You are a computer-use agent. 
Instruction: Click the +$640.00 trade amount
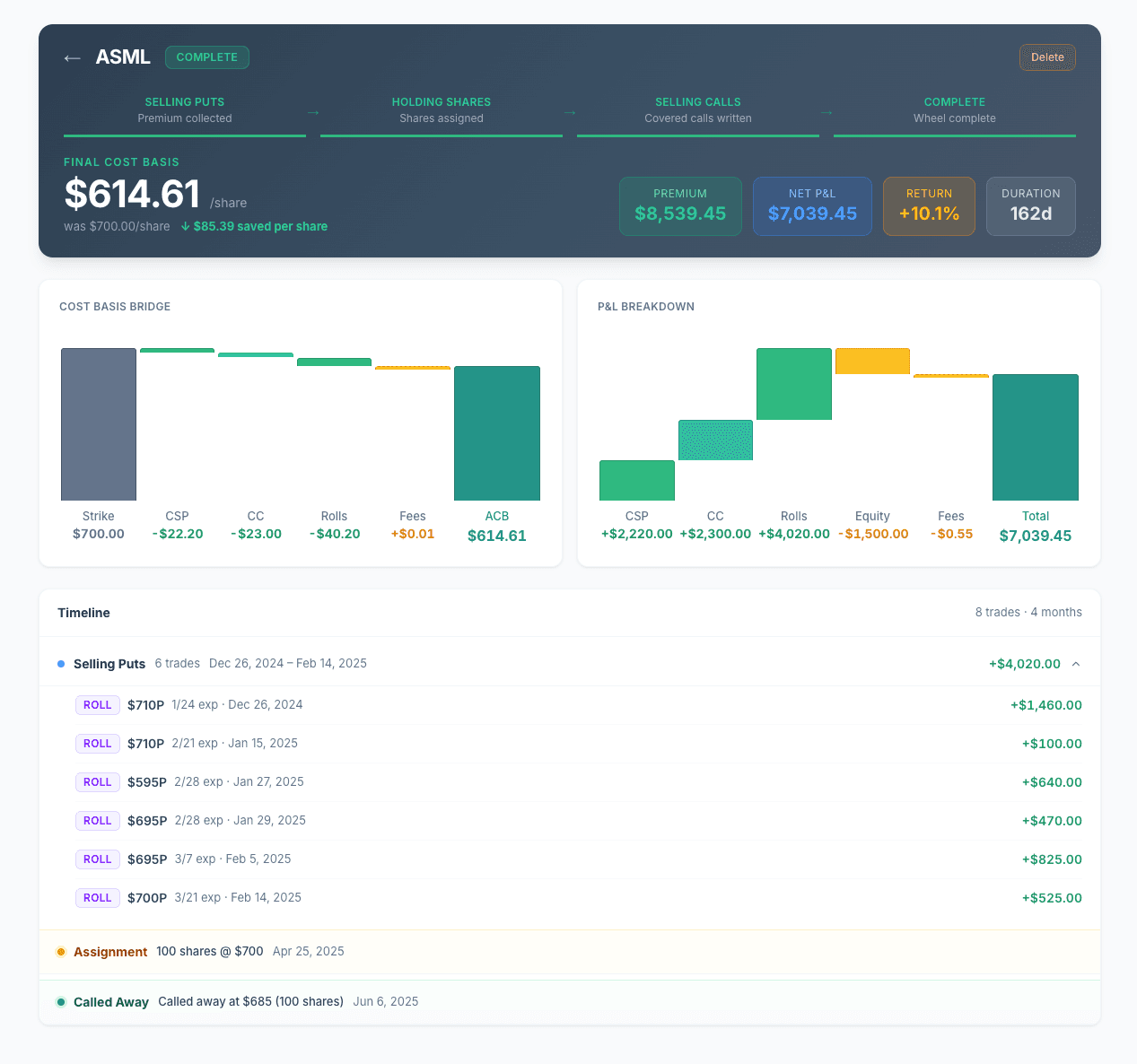click(1052, 782)
